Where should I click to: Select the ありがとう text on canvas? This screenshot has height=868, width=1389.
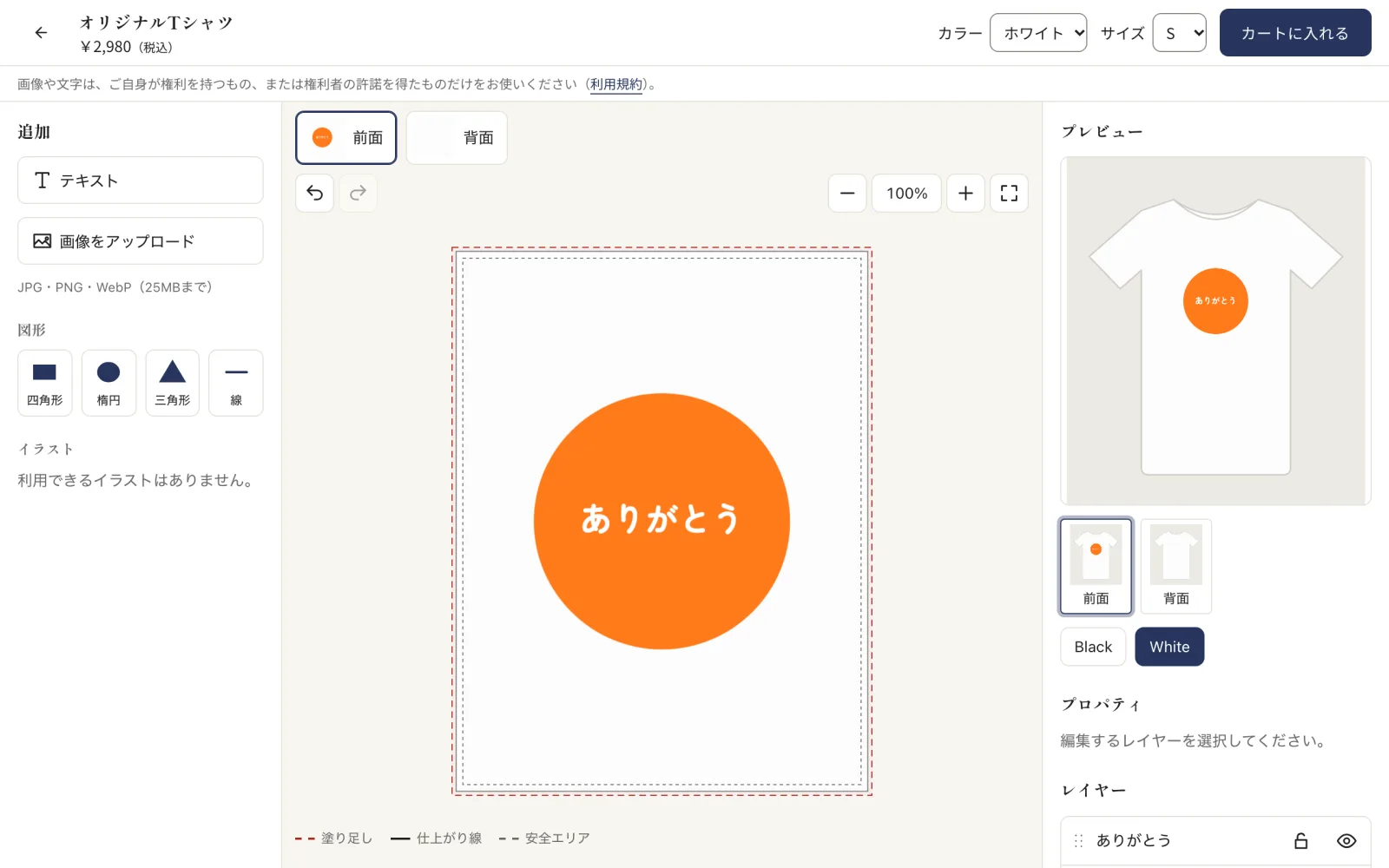coord(661,518)
